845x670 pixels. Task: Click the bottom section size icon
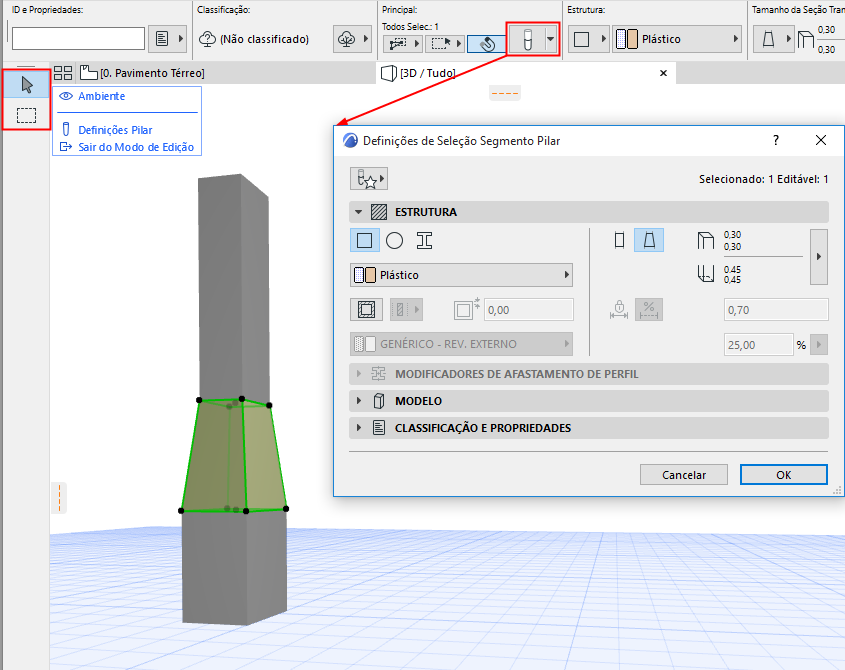[x=705, y=274]
